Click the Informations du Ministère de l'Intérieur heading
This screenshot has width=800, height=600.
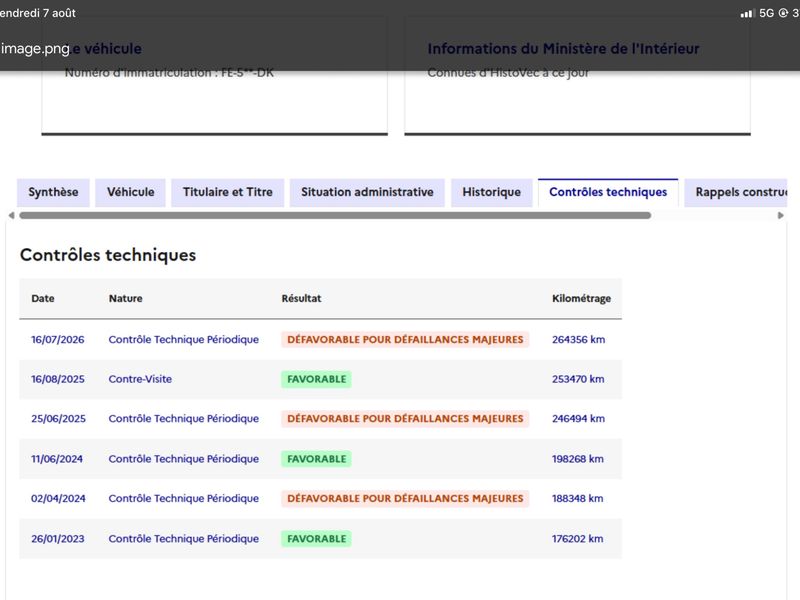(x=563, y=48)
